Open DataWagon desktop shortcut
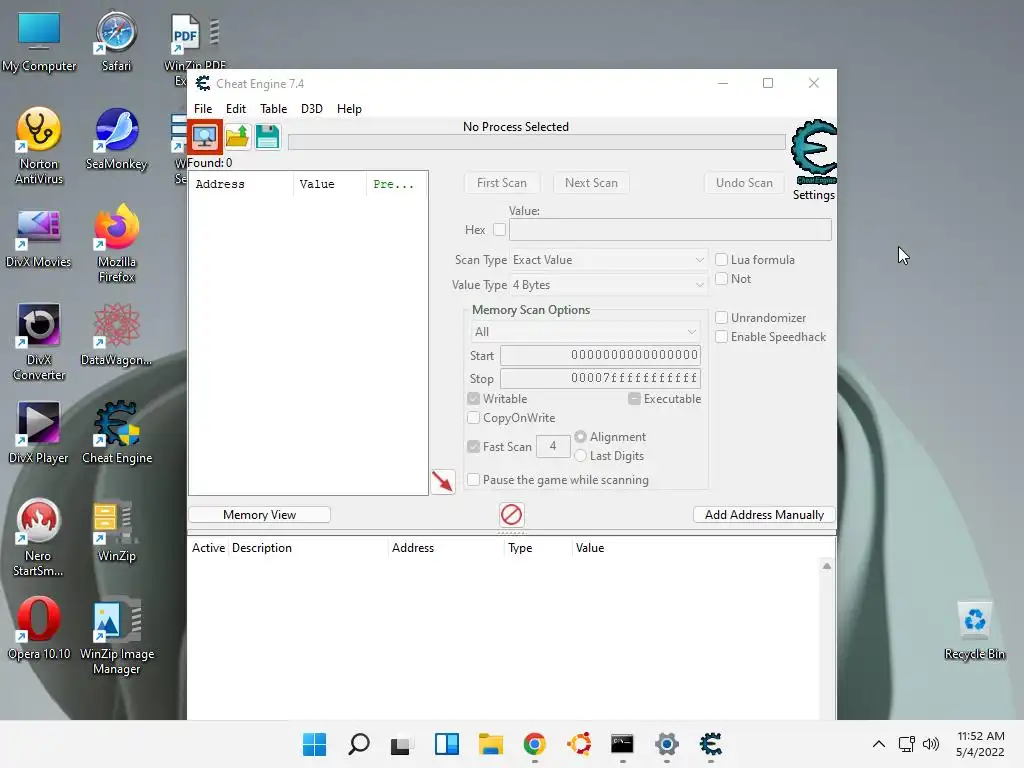The width and height of the screenshot is (1024, 768). (116, 336)
